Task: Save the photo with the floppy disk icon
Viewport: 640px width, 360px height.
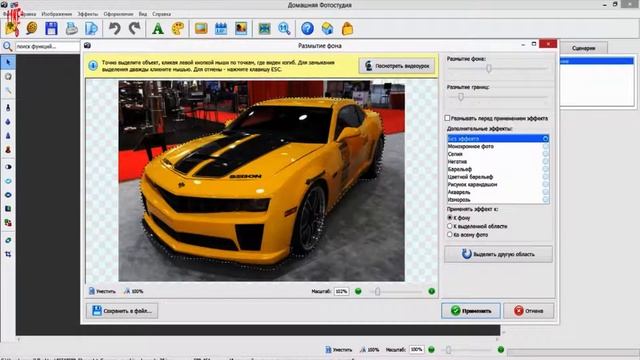Action: pos(51,29)
